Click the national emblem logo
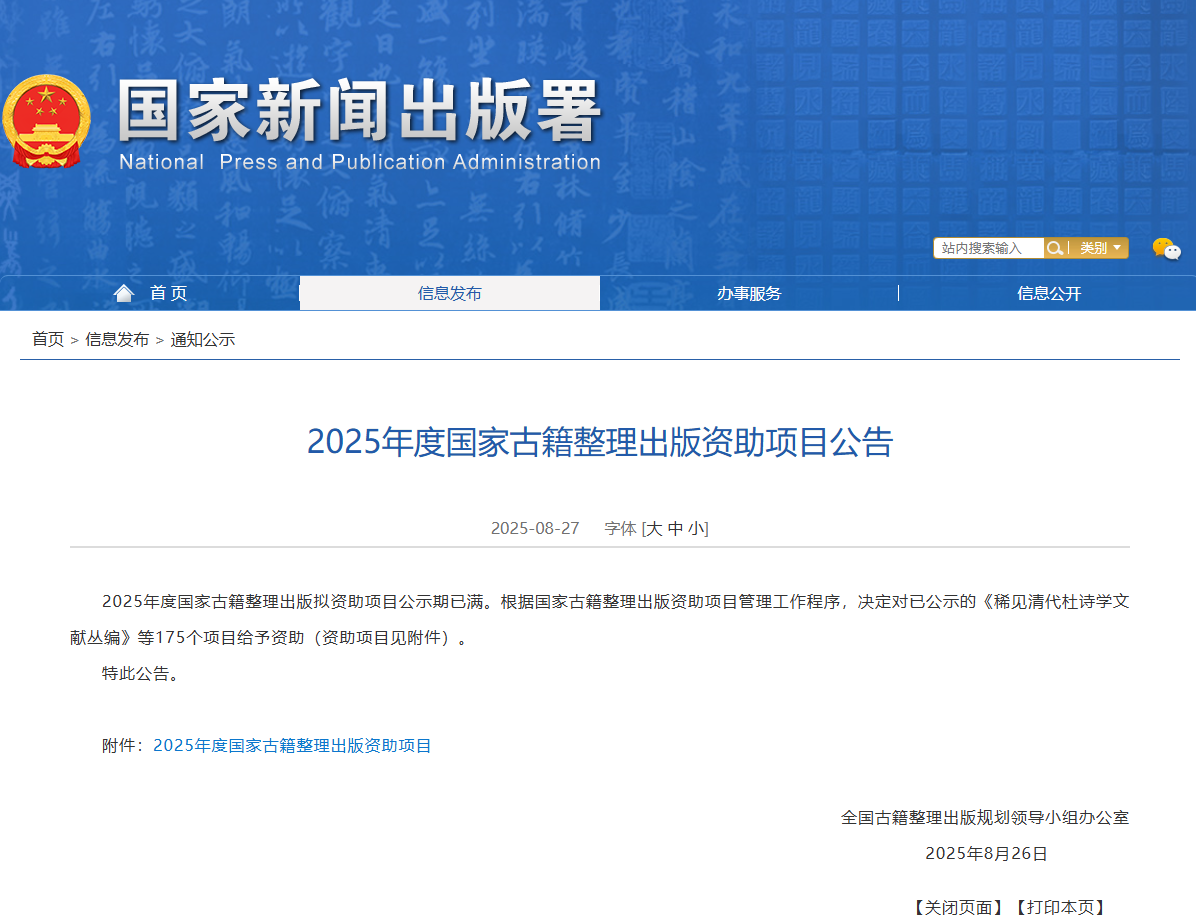 click(46, 121)
